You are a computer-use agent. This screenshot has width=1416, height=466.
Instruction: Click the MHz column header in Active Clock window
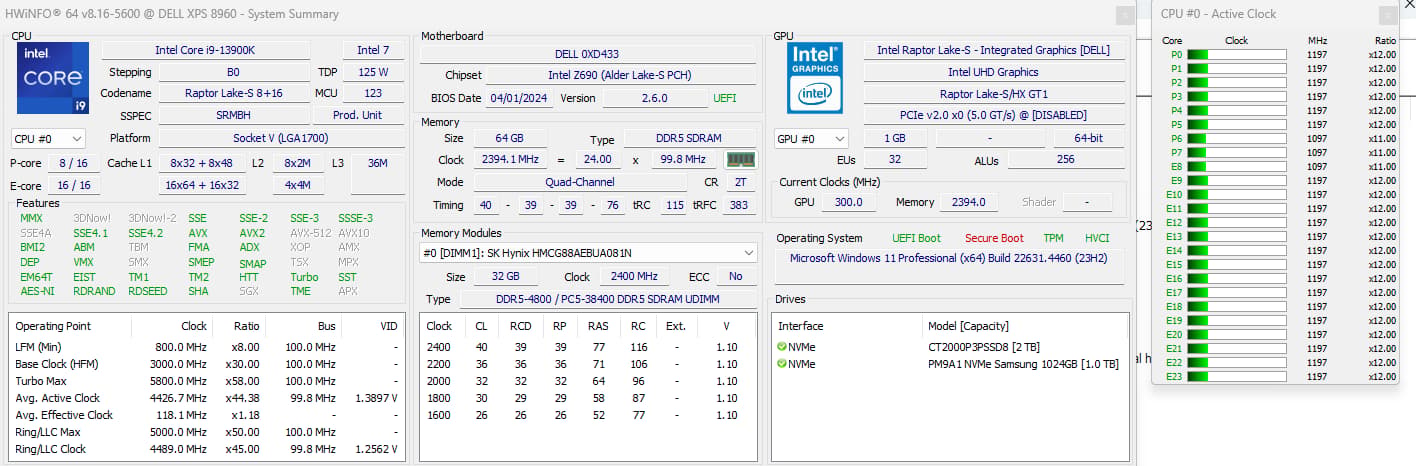click(x=1317, y=41)
